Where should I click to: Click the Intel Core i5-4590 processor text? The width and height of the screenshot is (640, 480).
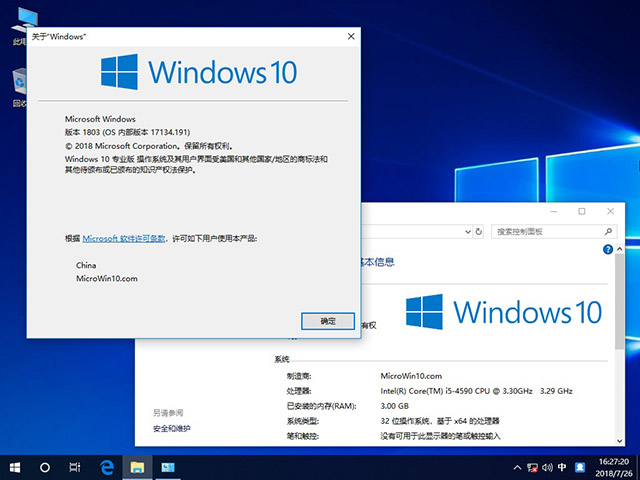point(476,391)
